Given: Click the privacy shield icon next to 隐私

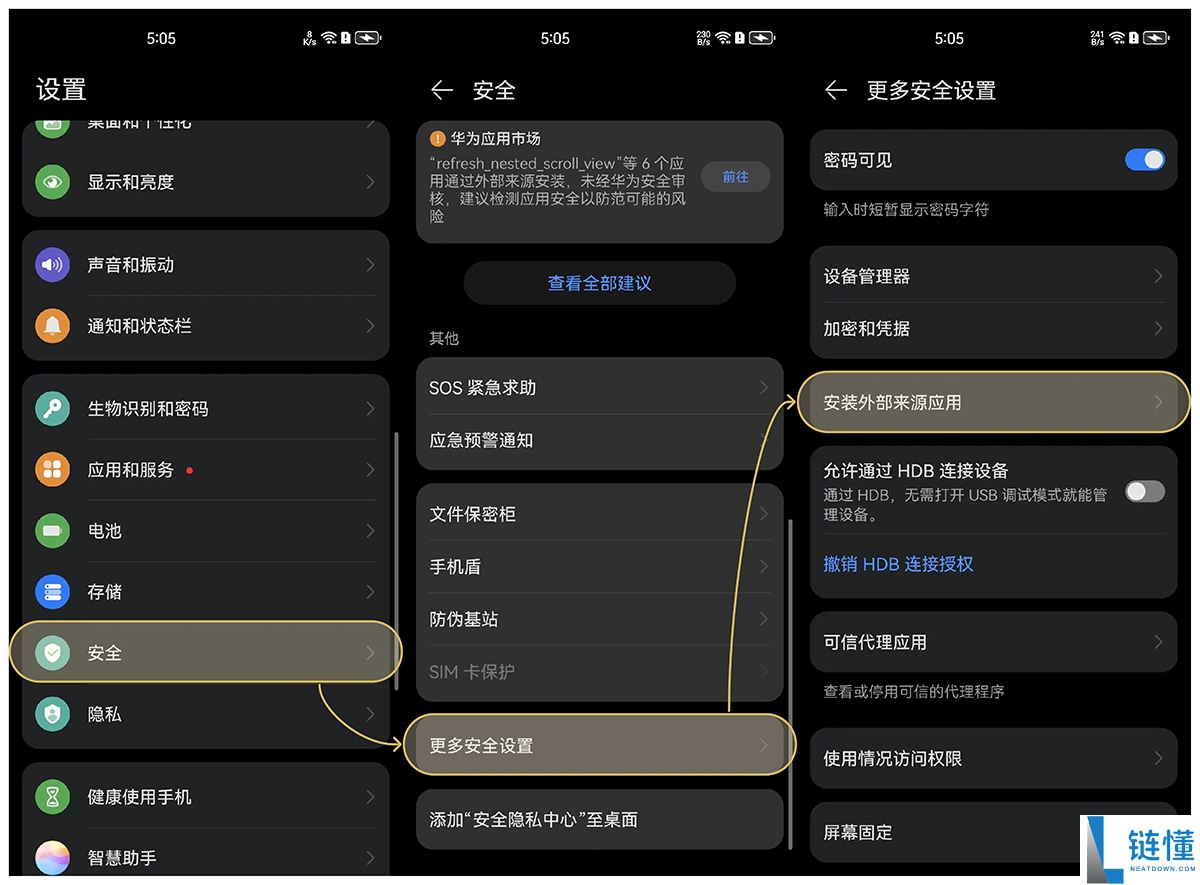Looking at the screenshot, I should (x=53, y=714).
